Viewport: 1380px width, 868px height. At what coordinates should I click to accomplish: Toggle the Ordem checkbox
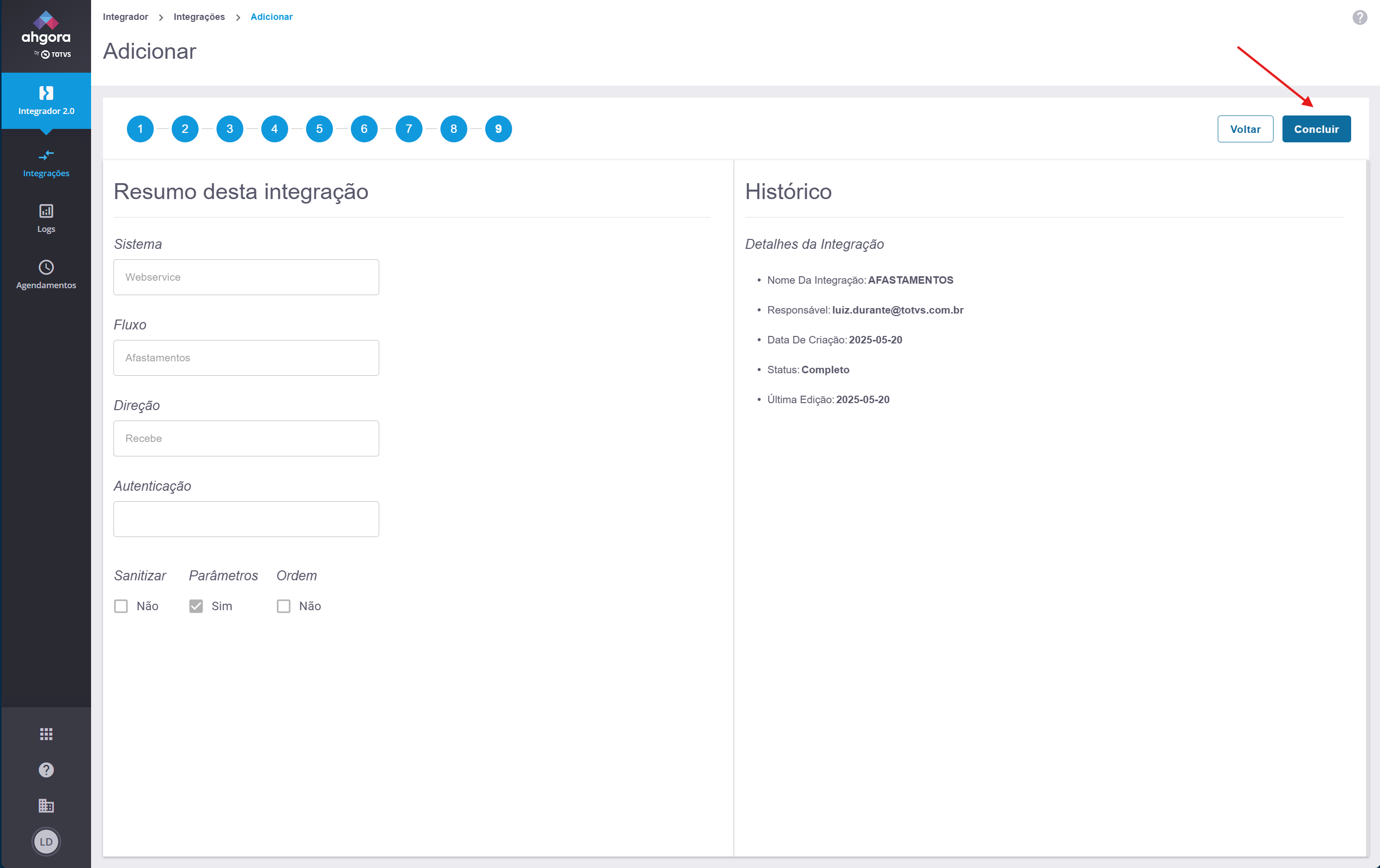[284, 606]
